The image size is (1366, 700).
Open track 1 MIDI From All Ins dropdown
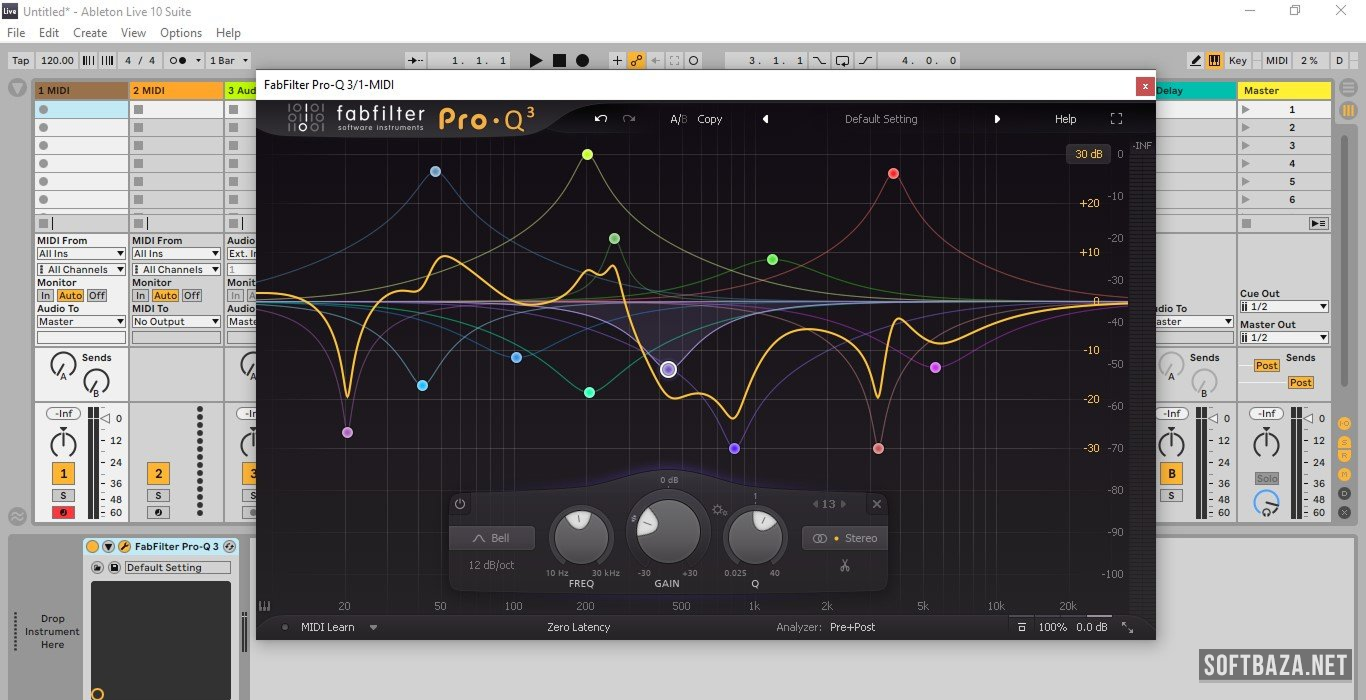tap(81, 254)
